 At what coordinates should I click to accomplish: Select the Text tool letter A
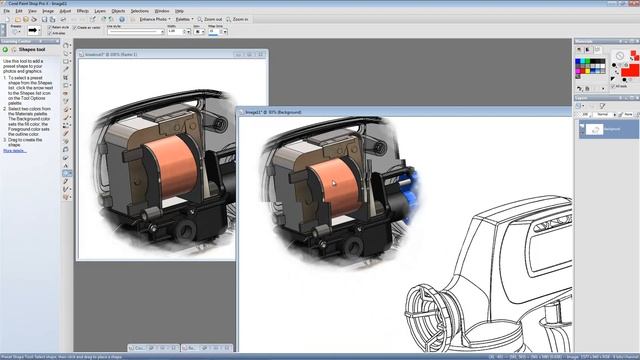tap(66, 166)
